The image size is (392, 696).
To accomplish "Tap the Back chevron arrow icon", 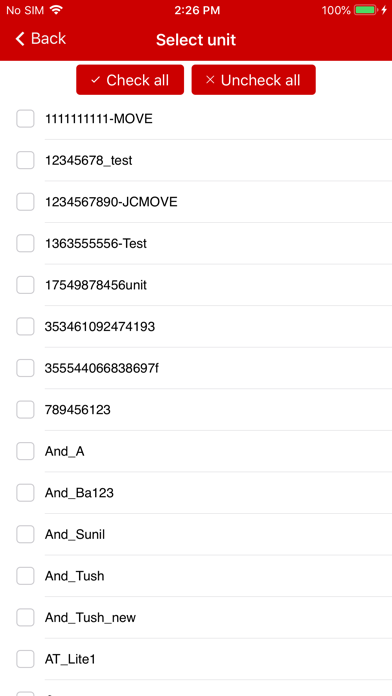I will (x=20, y=39).
